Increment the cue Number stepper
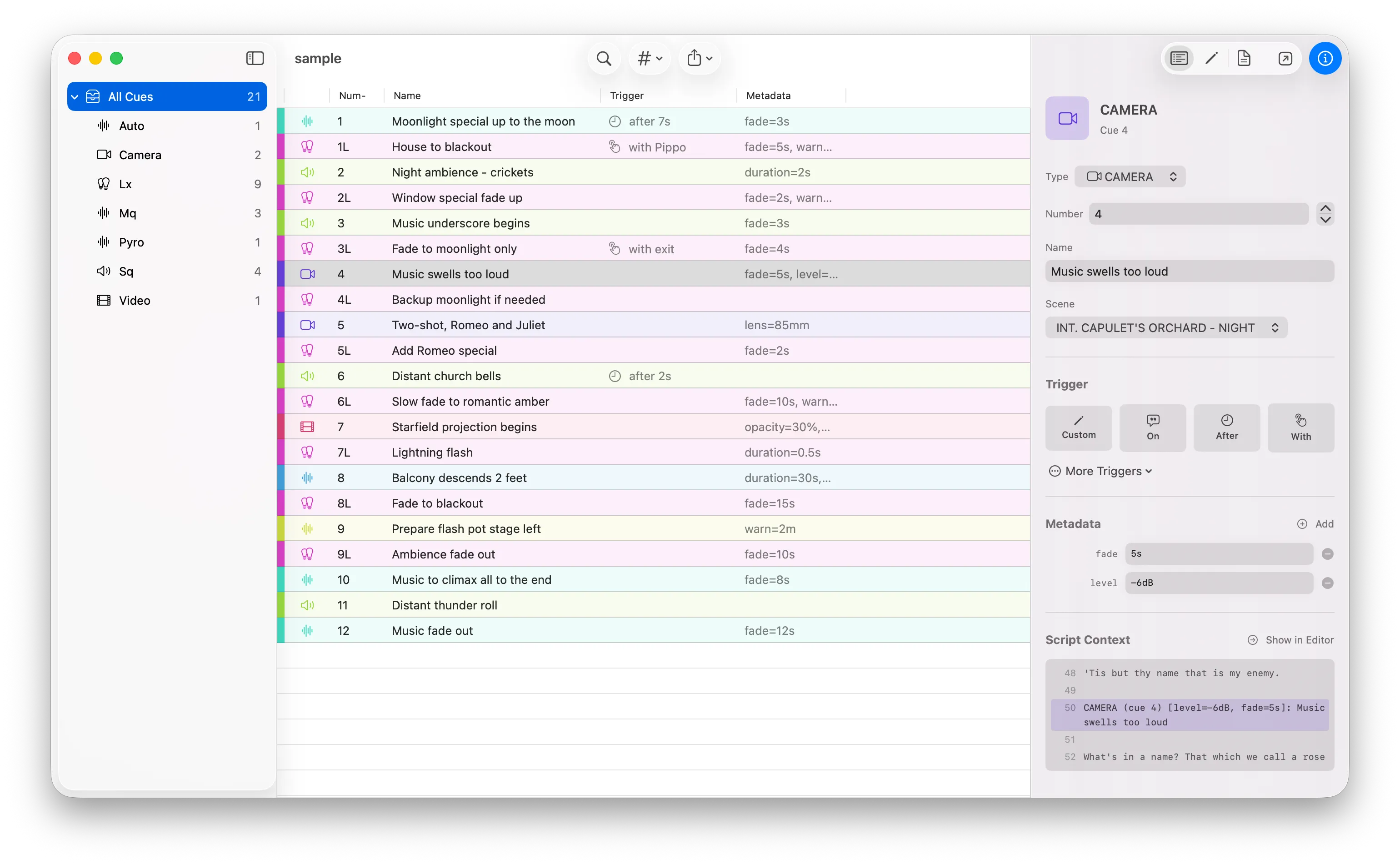Image resolution: width=1400 pixels, height=865 pixels. click(1325, 209)
